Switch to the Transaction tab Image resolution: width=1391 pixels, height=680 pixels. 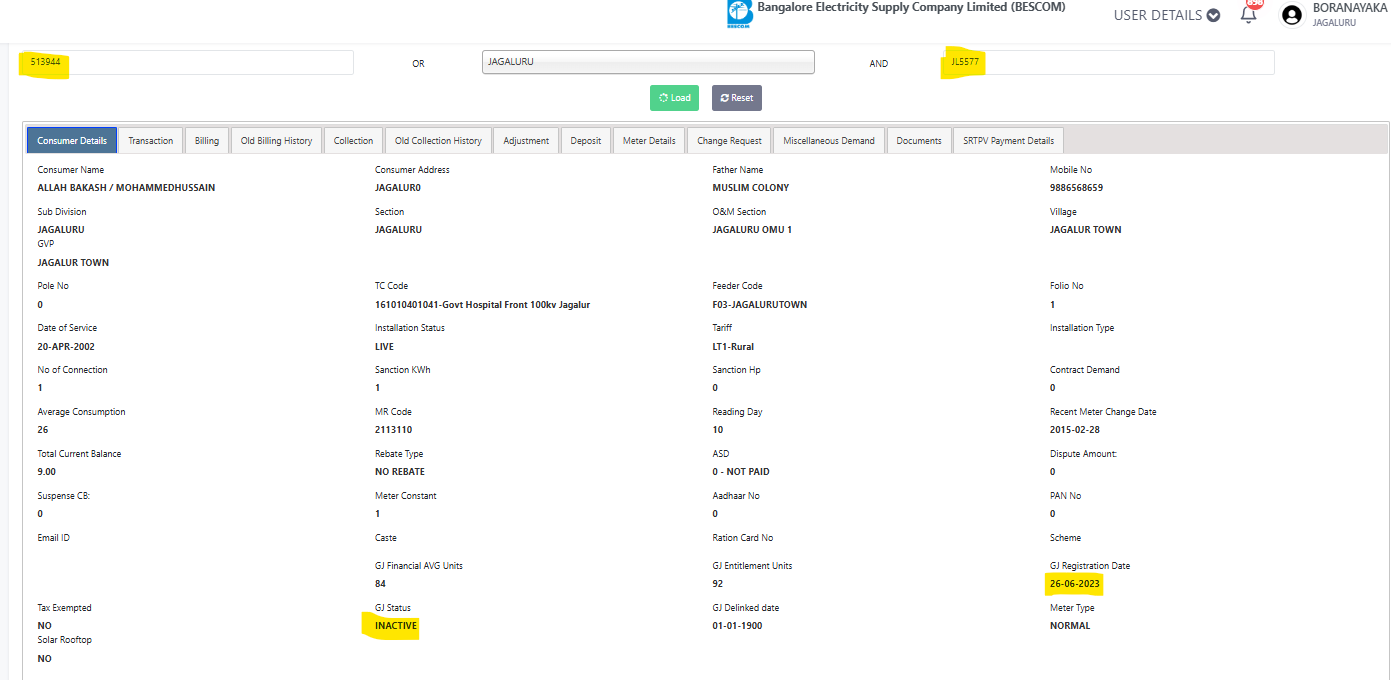151,141
